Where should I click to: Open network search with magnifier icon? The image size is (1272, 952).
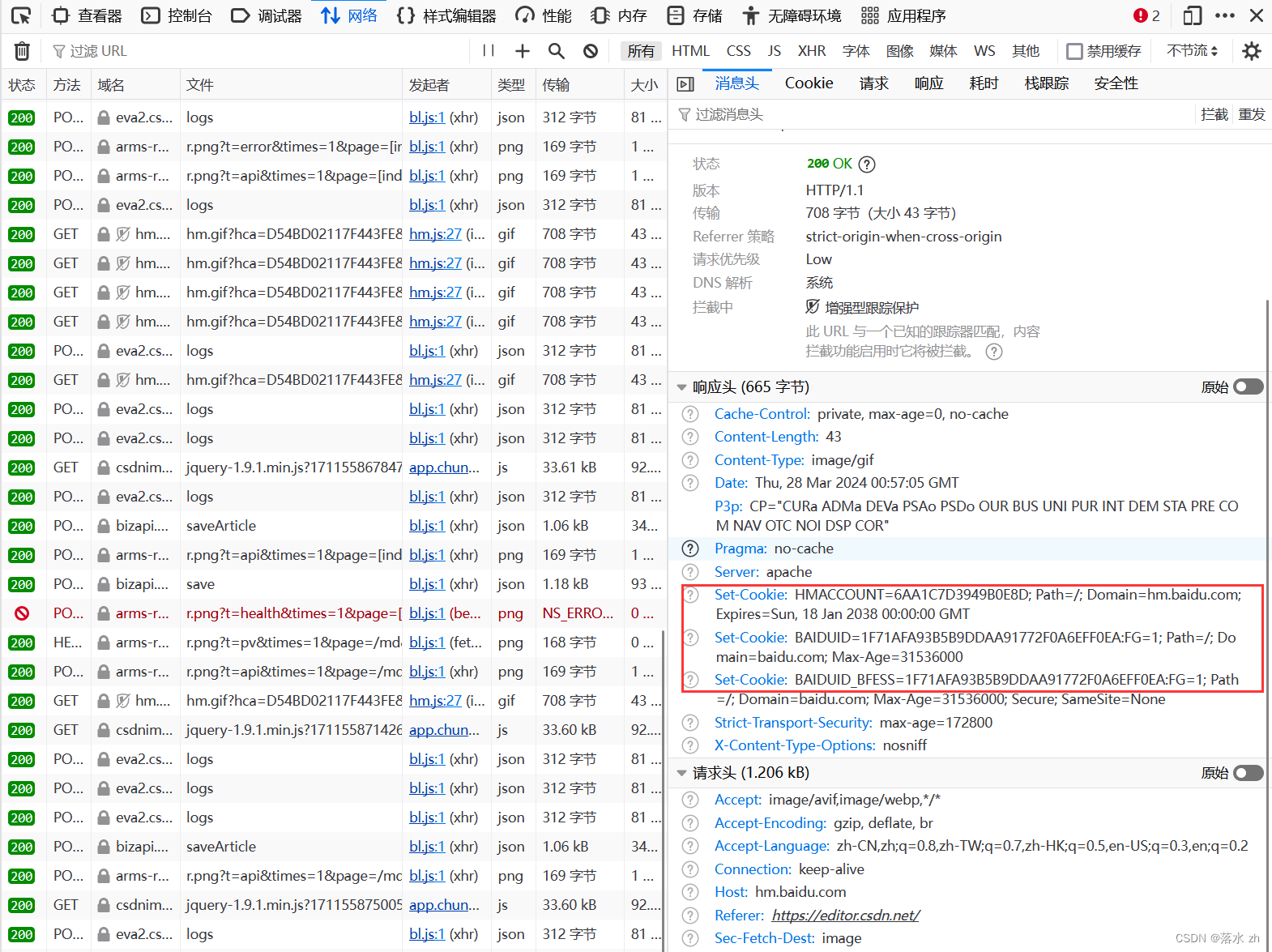(557, 51)
